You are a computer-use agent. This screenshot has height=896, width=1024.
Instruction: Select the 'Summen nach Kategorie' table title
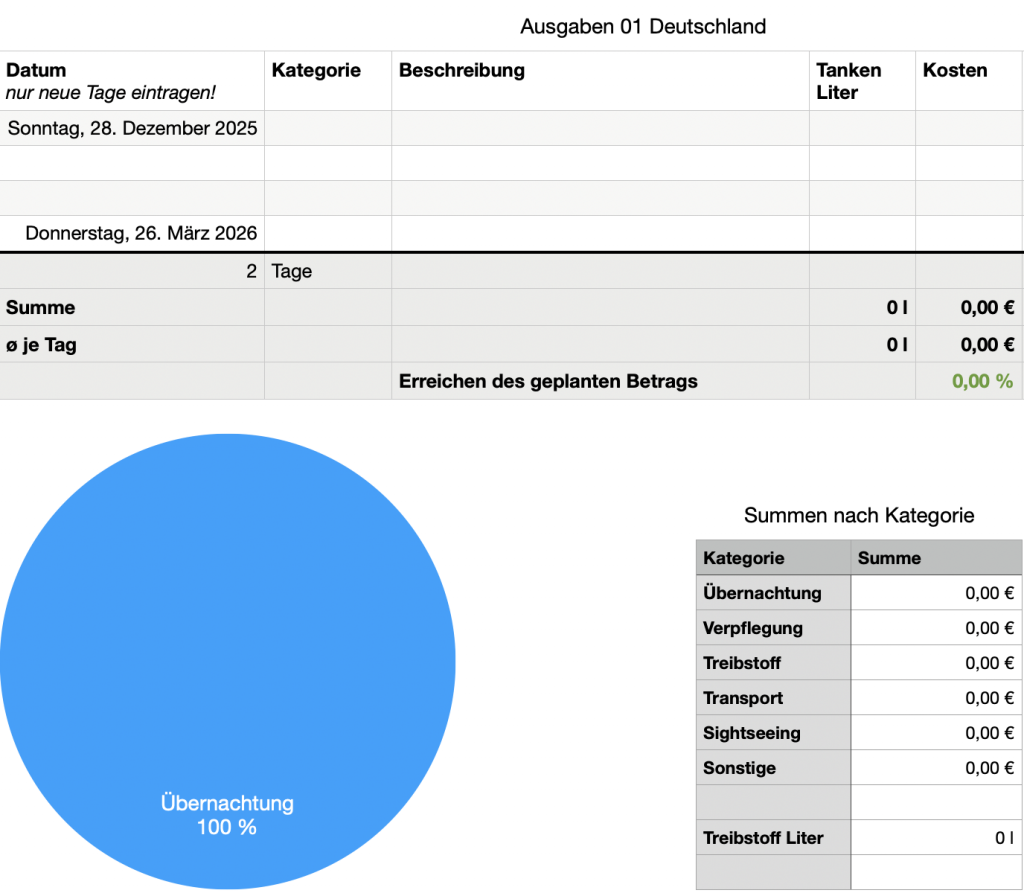858,516
